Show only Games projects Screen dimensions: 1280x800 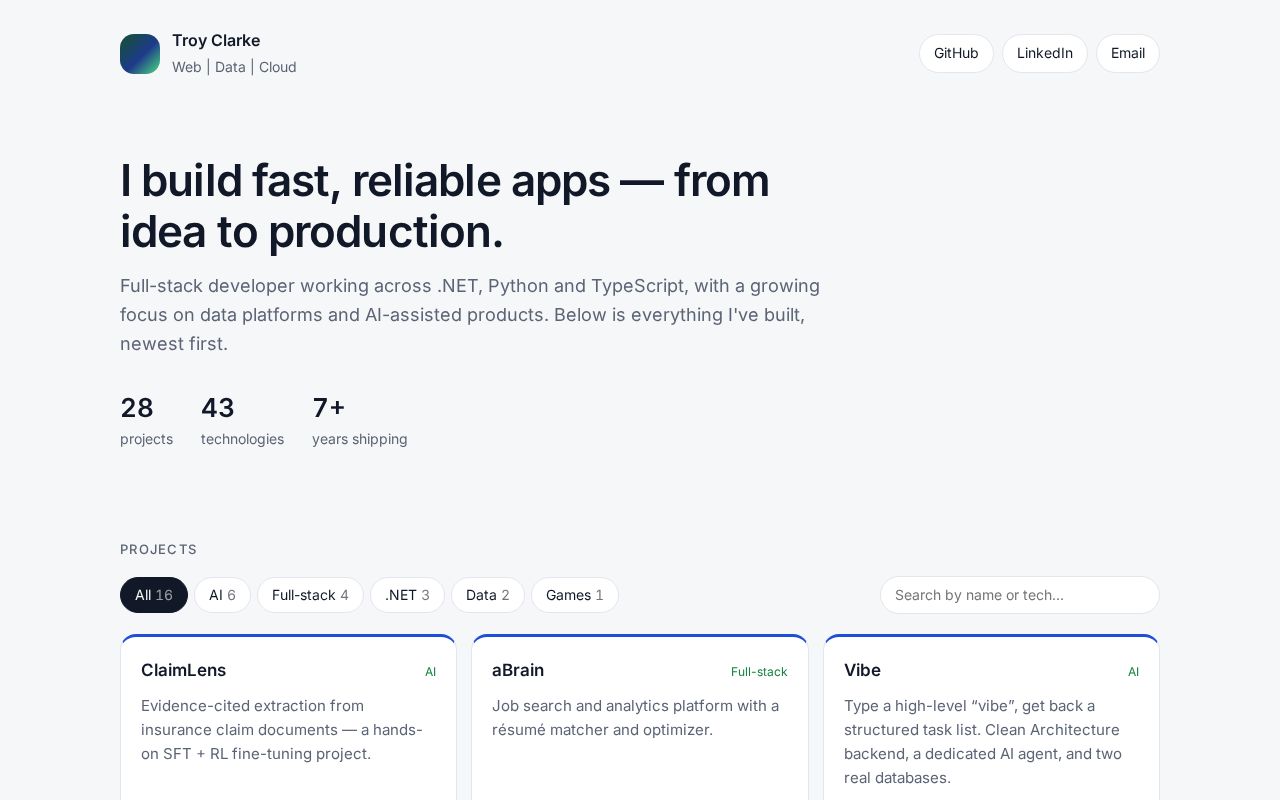coord(575,595)
